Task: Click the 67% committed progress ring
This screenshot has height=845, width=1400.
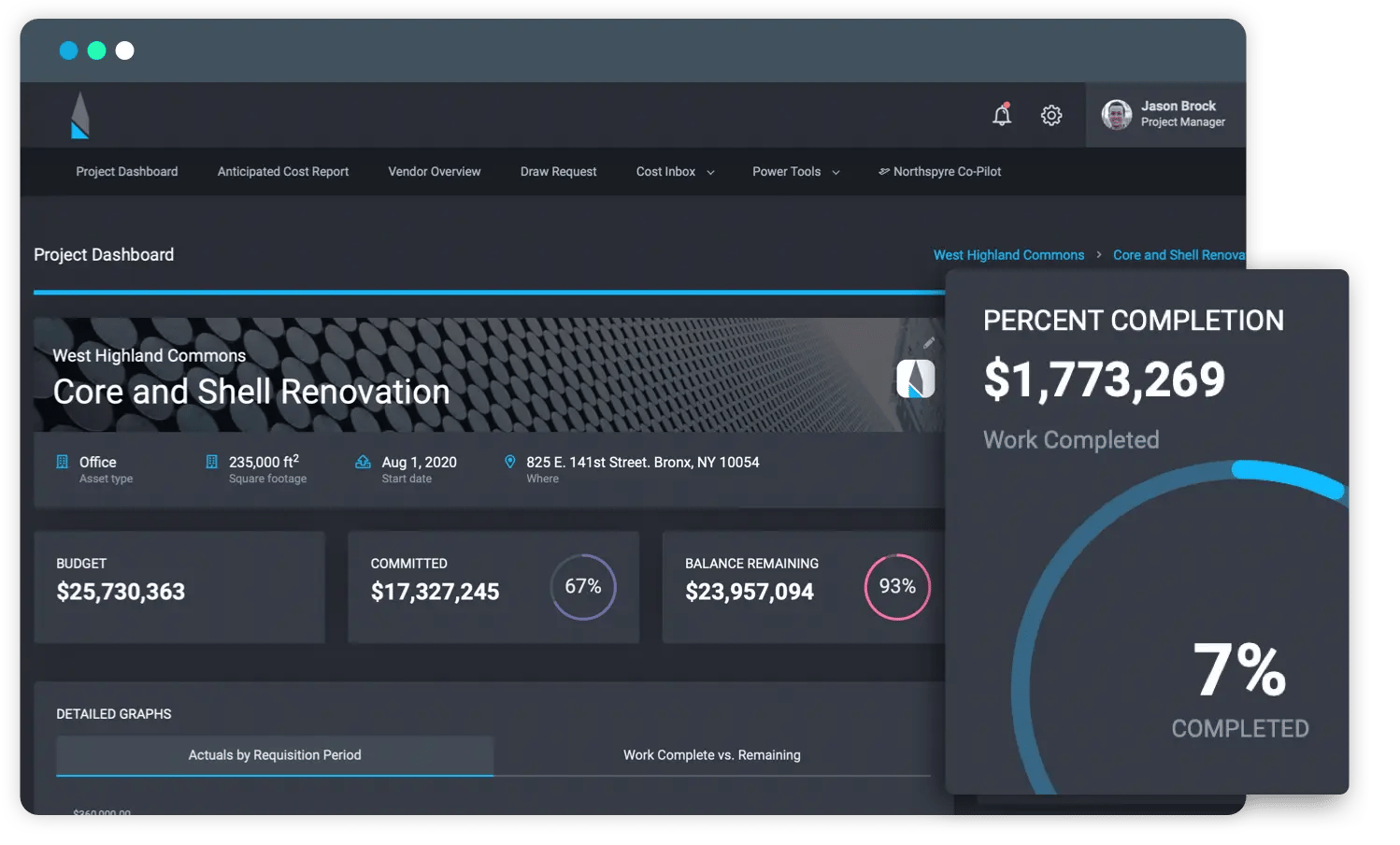Action: pos(583,587)
